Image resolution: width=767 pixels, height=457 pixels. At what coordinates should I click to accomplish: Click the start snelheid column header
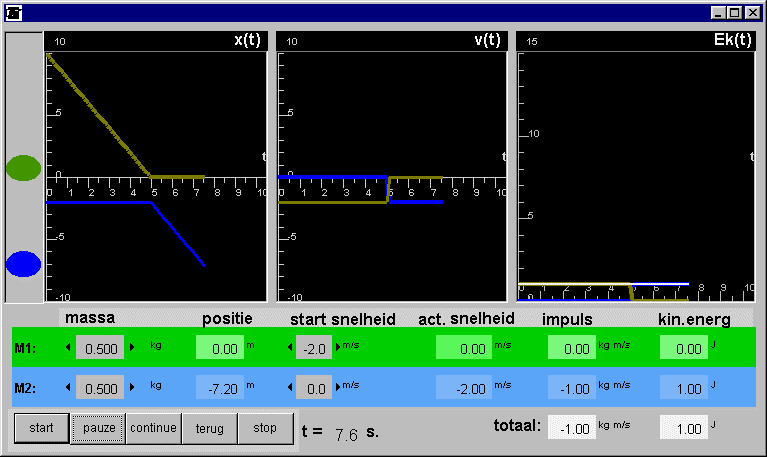click(x=343, y=319)
